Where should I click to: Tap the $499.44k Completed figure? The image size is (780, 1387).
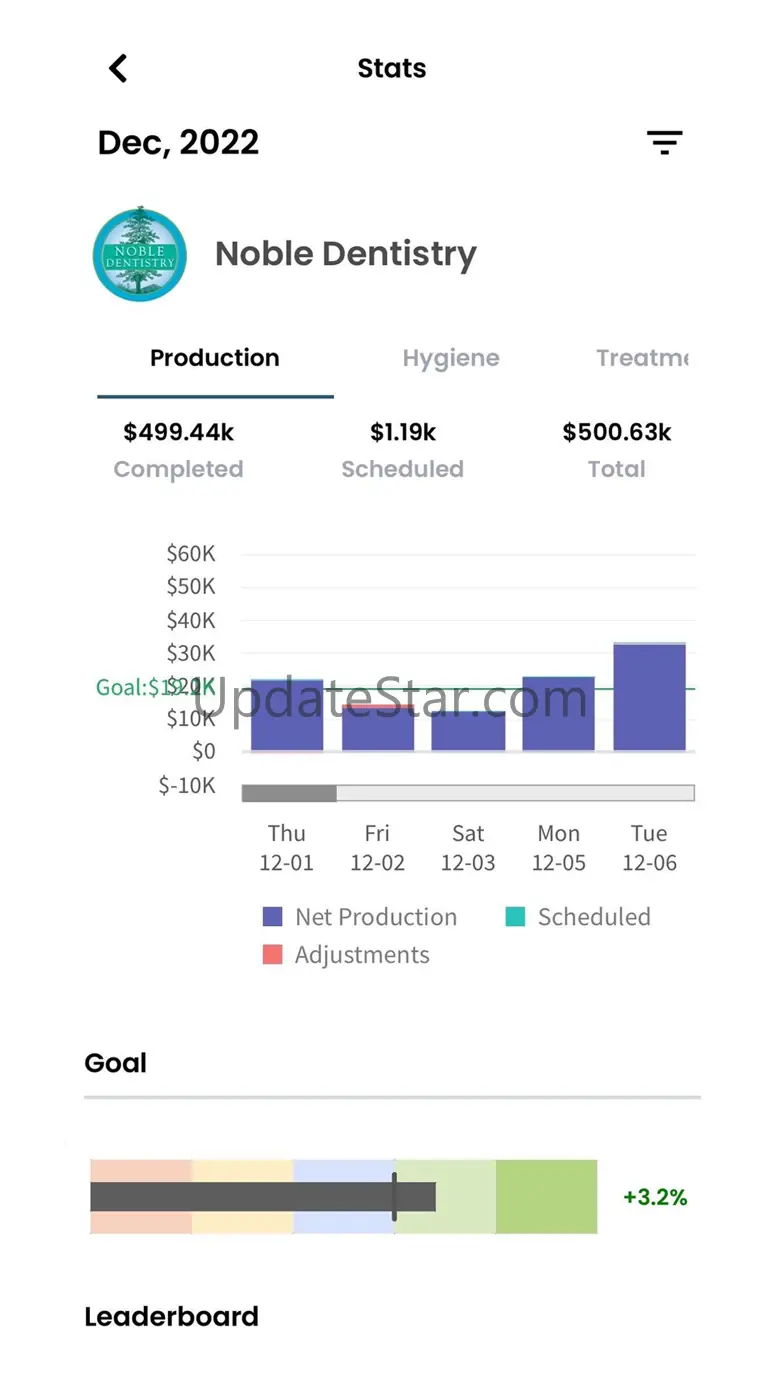click(178, 450)
